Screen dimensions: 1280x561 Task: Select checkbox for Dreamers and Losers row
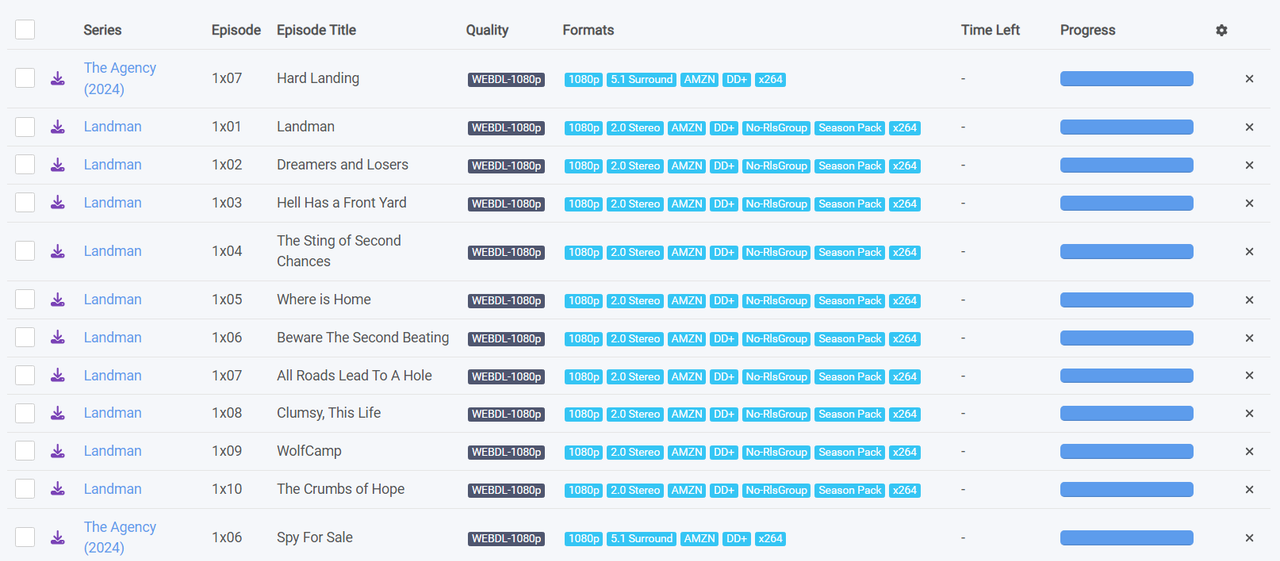pyautogui.click(x=25, y=165)
